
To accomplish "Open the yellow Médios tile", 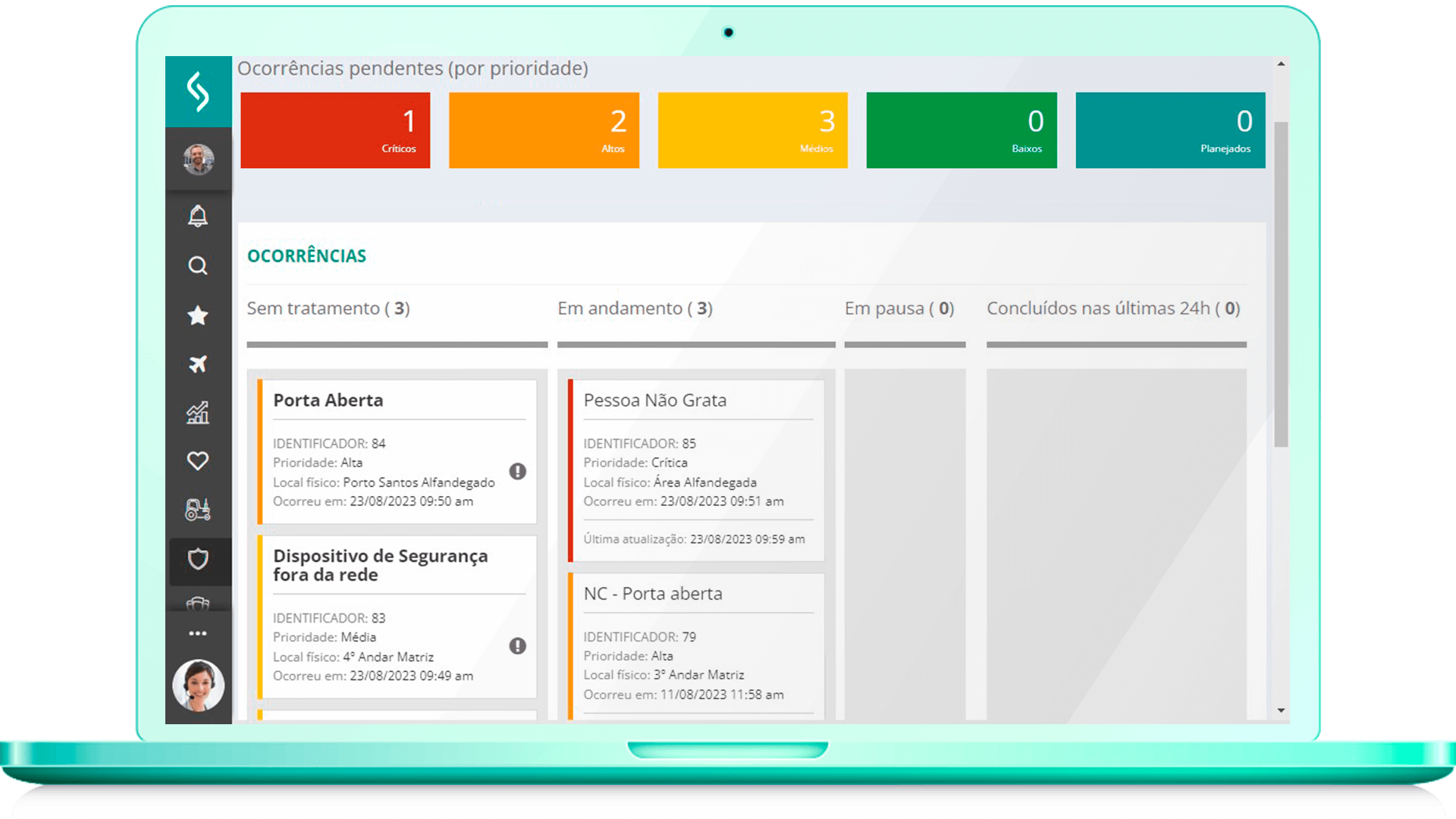I will (x=753, y=130).
